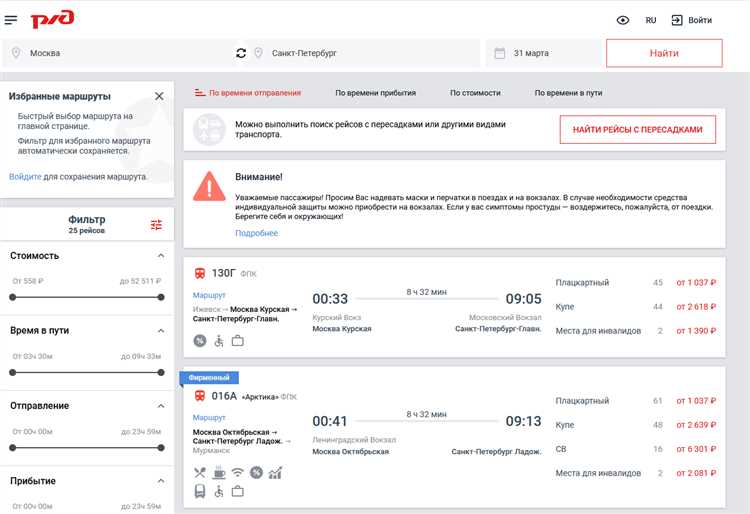This screenshot has height=514, width=750.
Task: Click the Wi-Fi icon on train 016A
Action: pos(238,473)
